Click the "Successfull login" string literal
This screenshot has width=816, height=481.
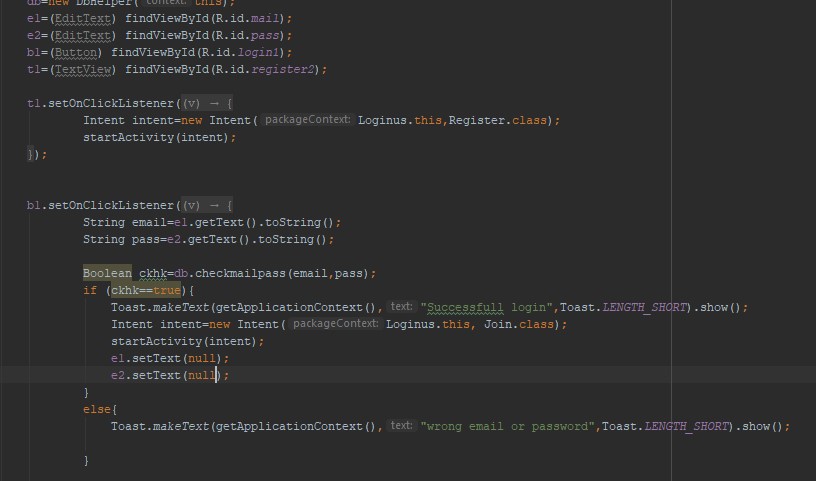[488, 307]
